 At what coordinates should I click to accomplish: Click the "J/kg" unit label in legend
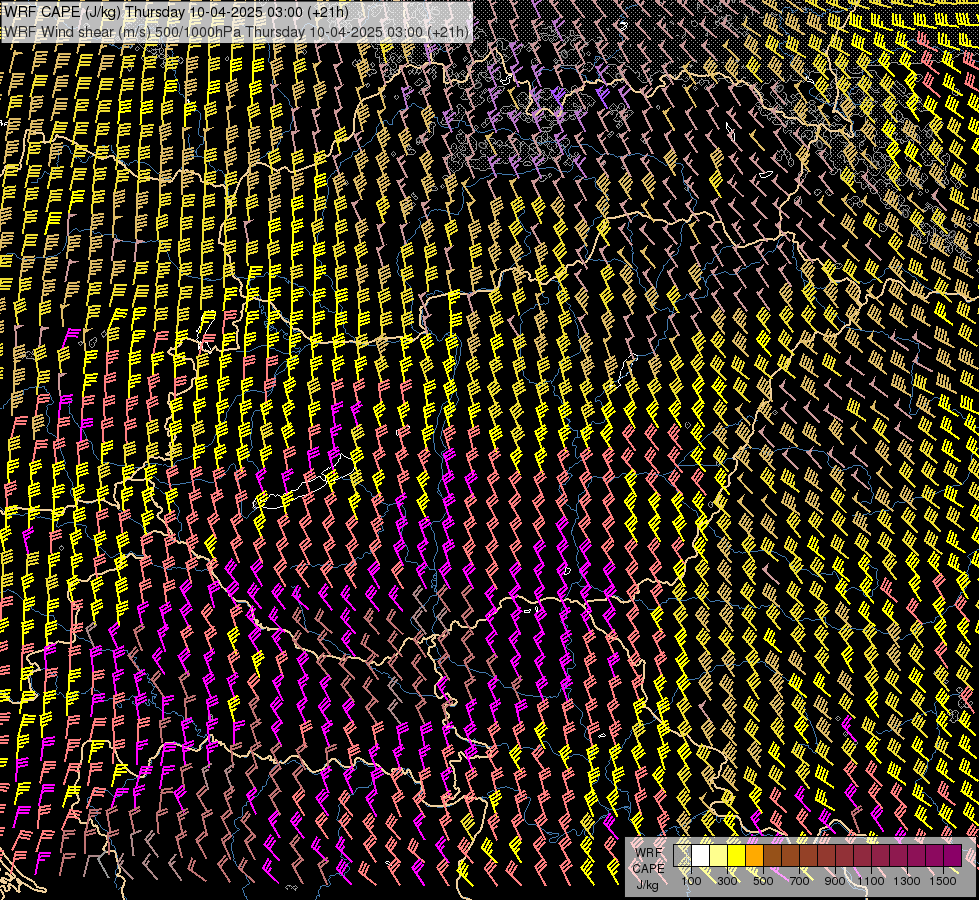pos(647,885)
